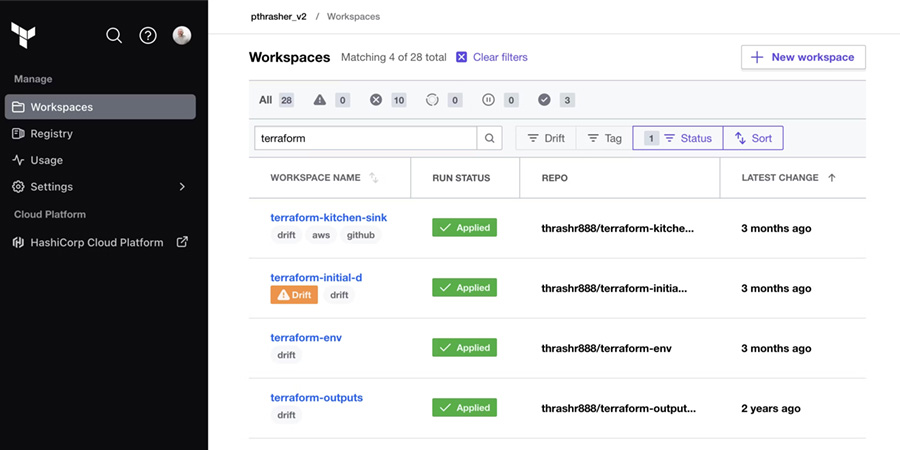The height and width of the screenshot is (450, 900).
Task: Click the New workspace button
Action: (x=804, y=57)
